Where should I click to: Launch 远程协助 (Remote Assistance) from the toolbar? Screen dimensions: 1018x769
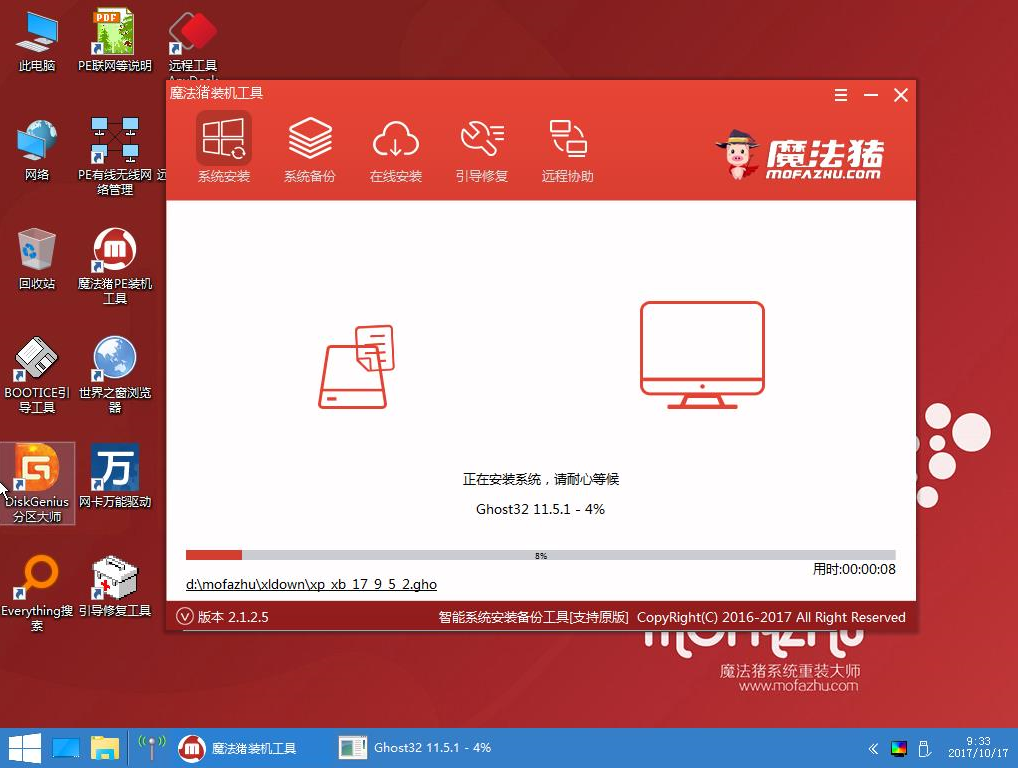tap(567, 140)
